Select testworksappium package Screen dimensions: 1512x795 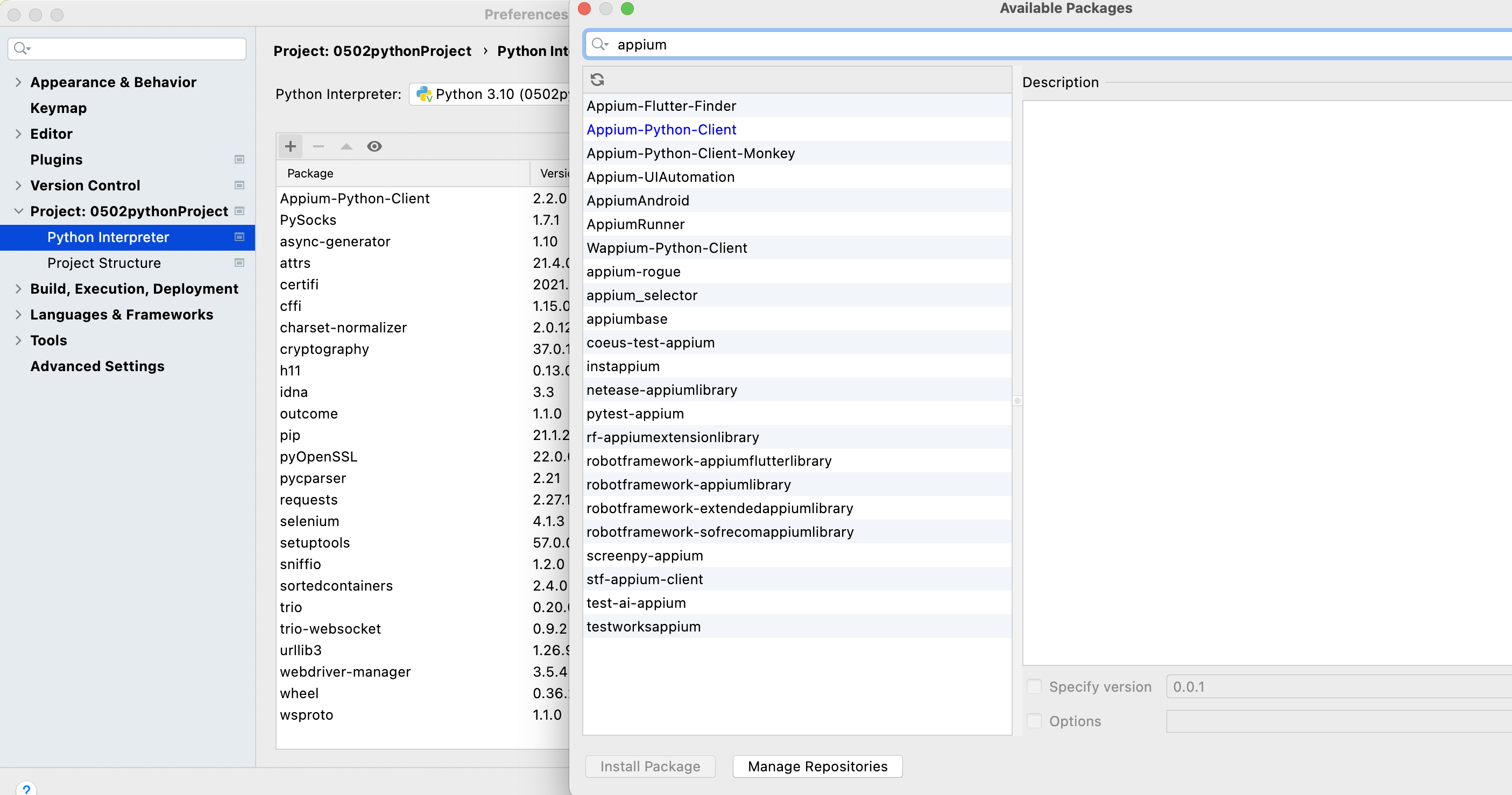[x=797, y=627]
